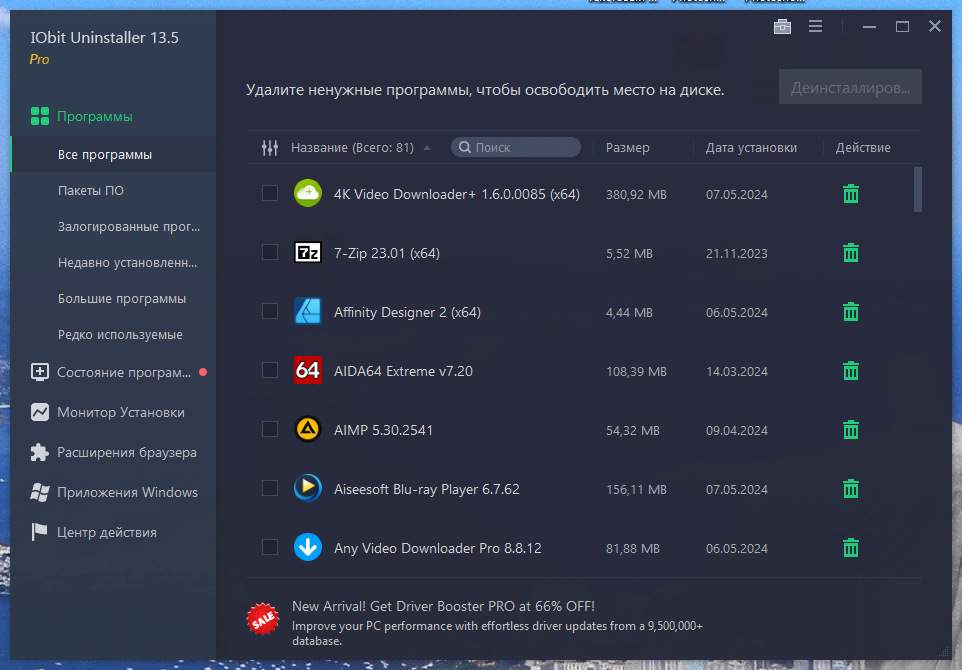Open the toolbox briefcase icon

[x=782, y=26]
